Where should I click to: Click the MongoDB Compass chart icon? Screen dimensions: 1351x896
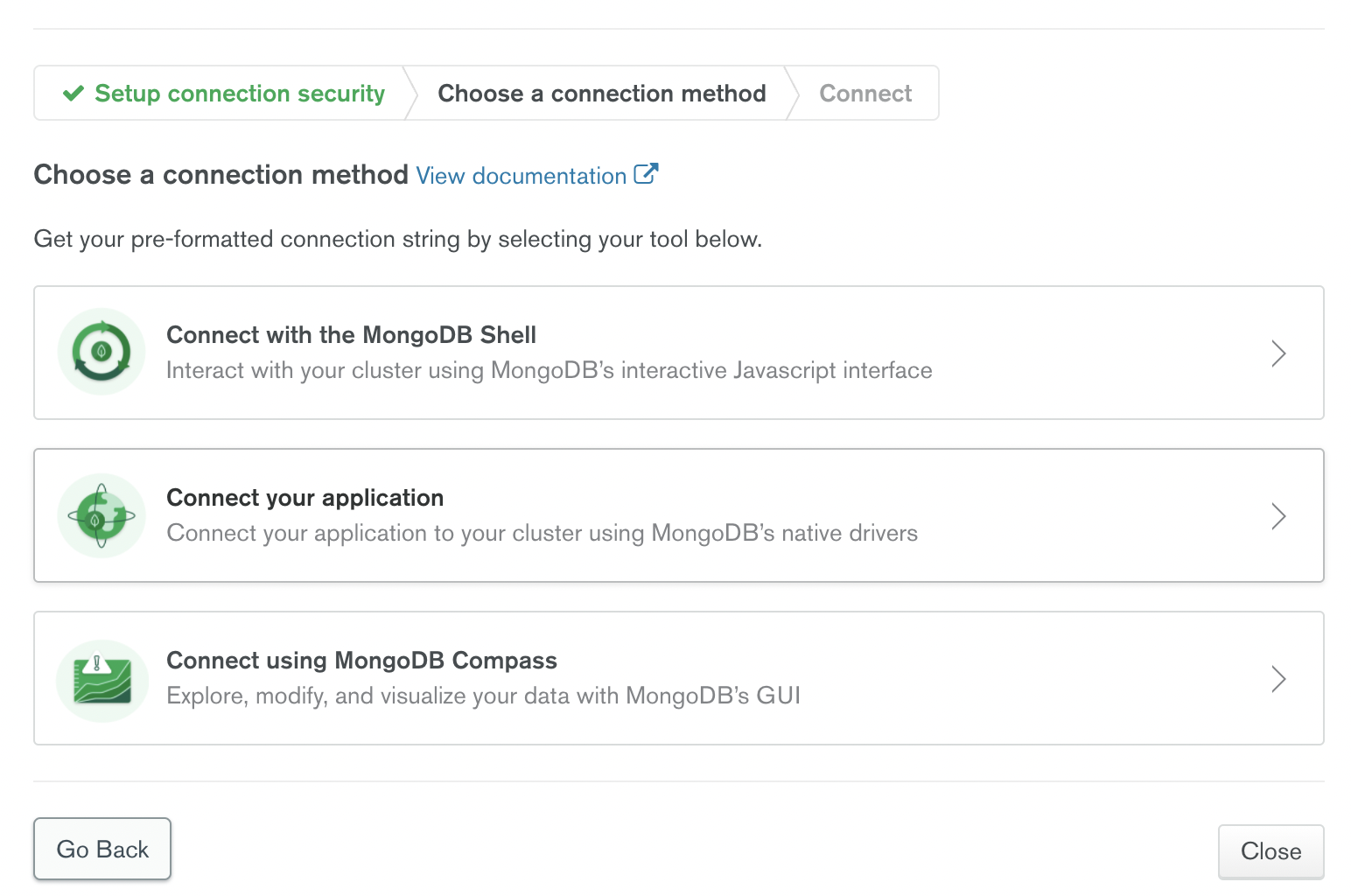(x=101, y=680)
